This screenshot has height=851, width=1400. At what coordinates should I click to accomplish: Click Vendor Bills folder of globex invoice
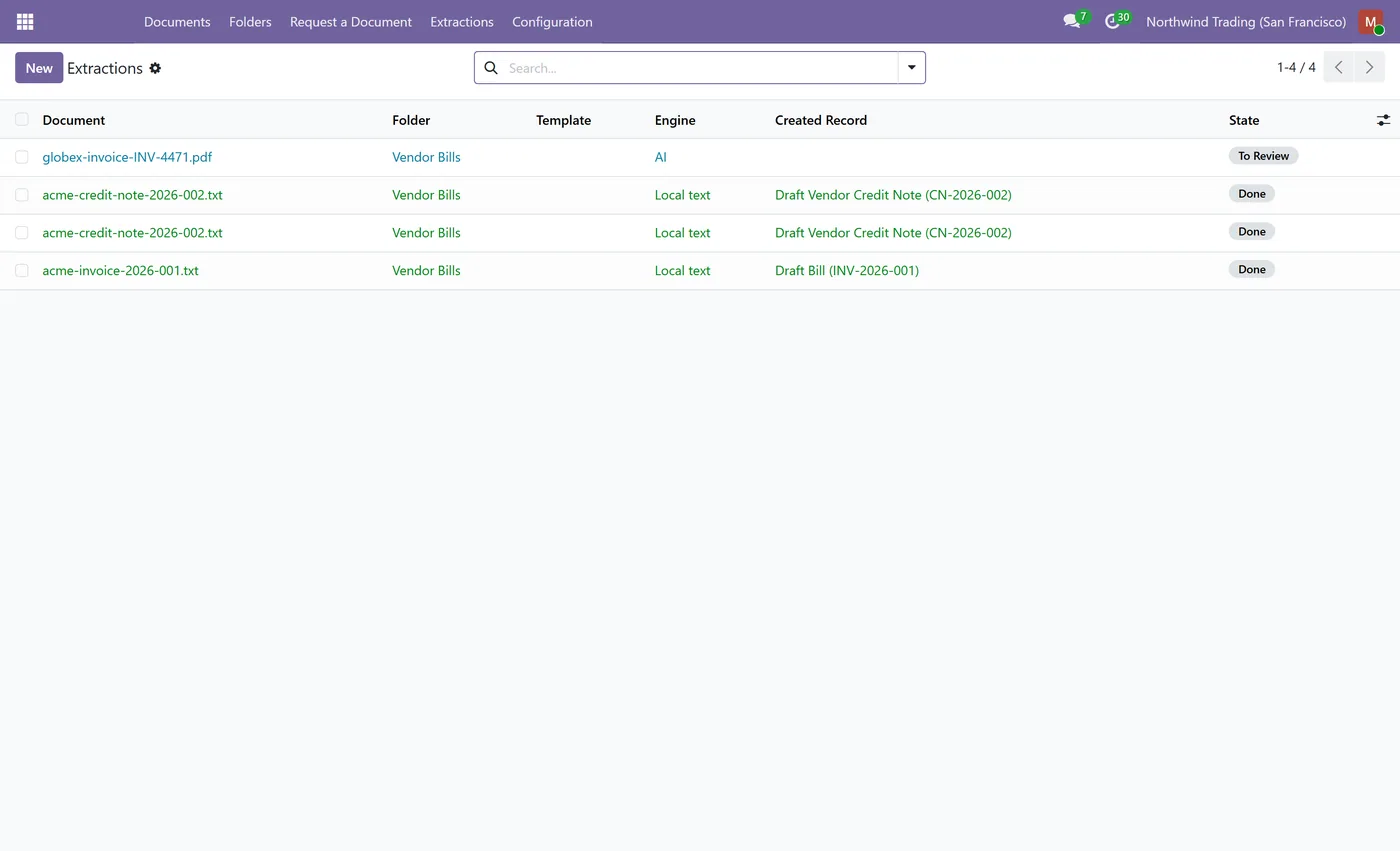tap(426, 157)
